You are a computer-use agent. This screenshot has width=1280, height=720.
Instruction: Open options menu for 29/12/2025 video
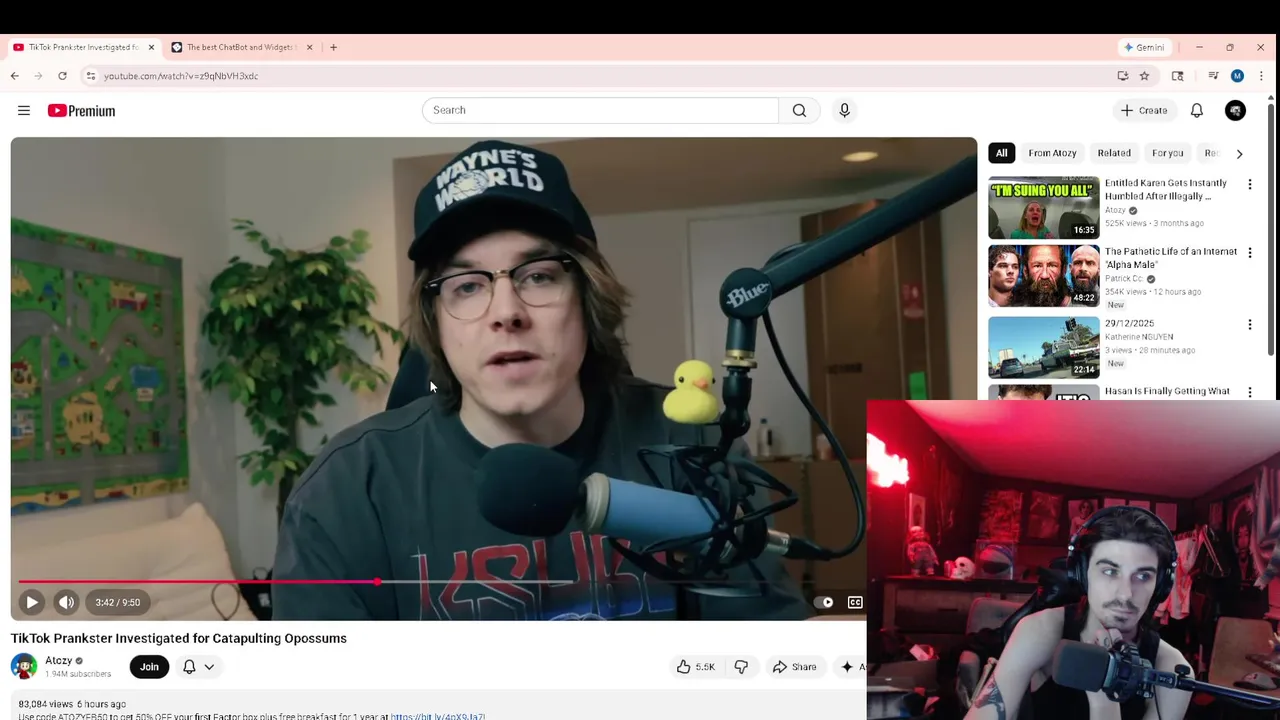click(1249, 324)
